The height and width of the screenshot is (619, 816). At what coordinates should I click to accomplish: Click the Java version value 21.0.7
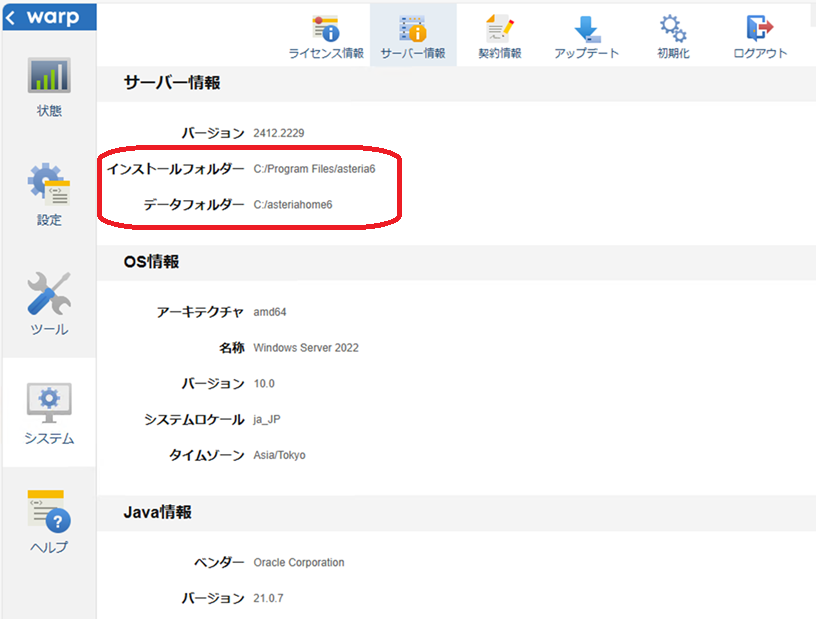tap(269, 598)
